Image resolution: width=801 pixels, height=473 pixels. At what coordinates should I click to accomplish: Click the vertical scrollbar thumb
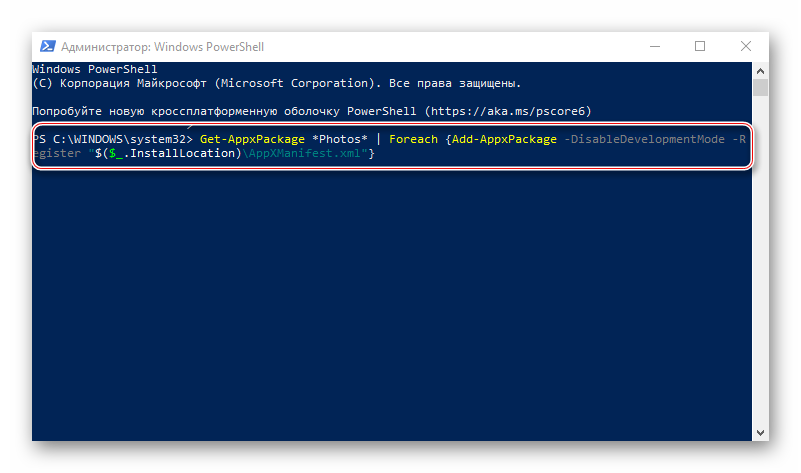click(x=760, y=88)
